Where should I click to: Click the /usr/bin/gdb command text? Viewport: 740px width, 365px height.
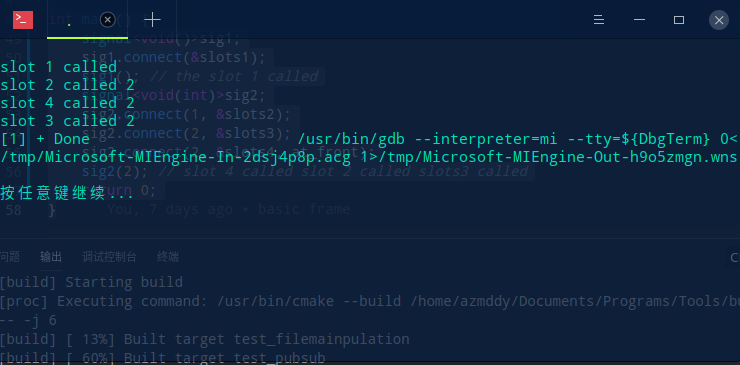point(517,139)
